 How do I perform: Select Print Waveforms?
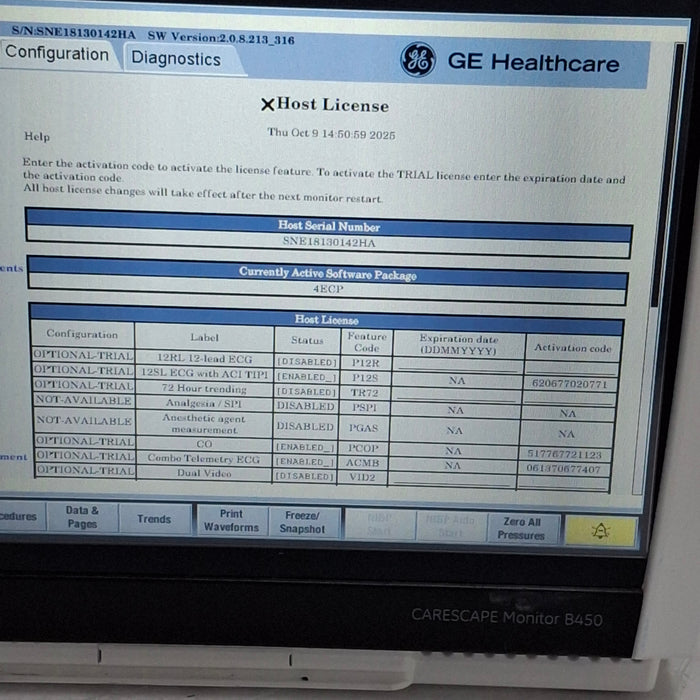point(231,521)
